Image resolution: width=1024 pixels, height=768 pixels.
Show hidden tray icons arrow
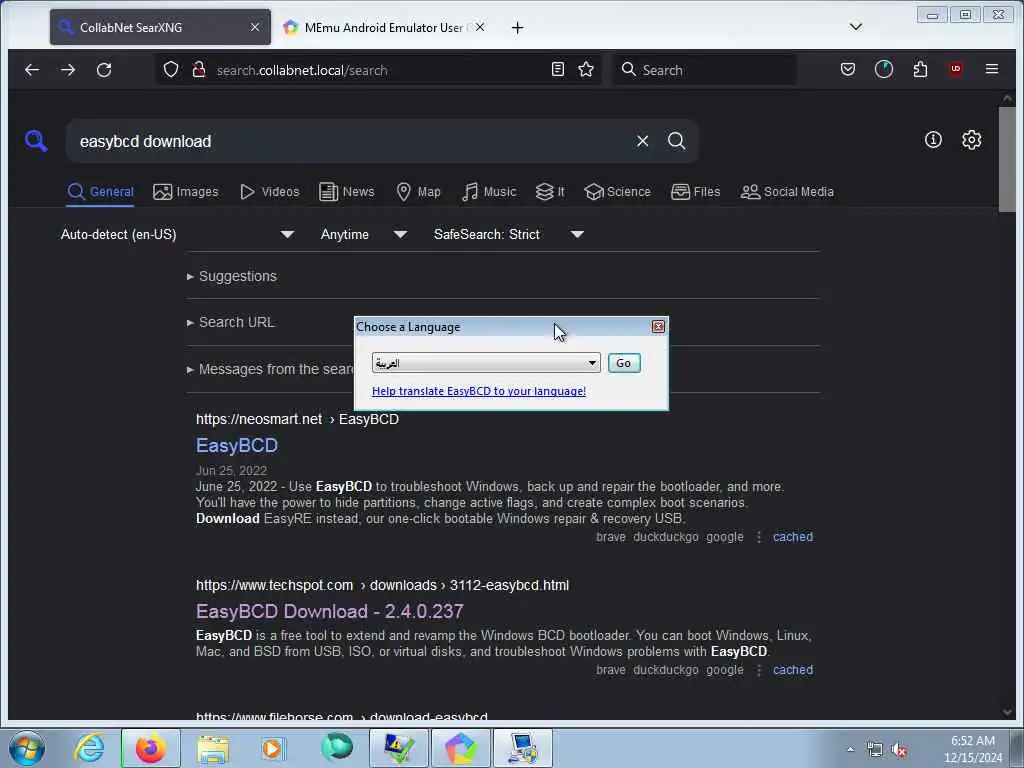point(850,750)
